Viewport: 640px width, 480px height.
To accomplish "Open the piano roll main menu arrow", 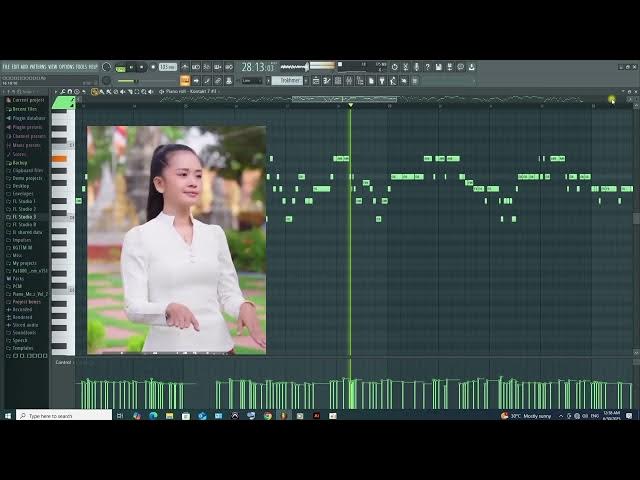I will 57,92.
